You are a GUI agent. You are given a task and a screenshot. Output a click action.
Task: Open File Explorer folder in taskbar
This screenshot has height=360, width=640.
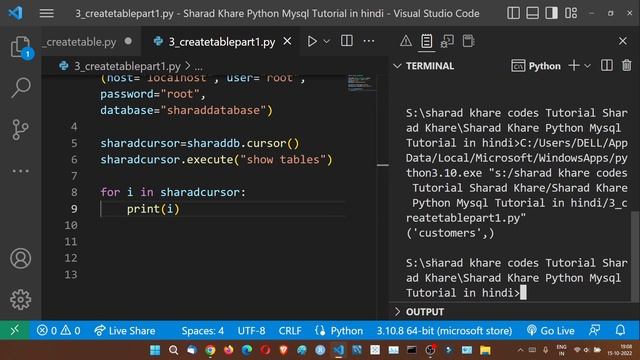tap(485, 350)
